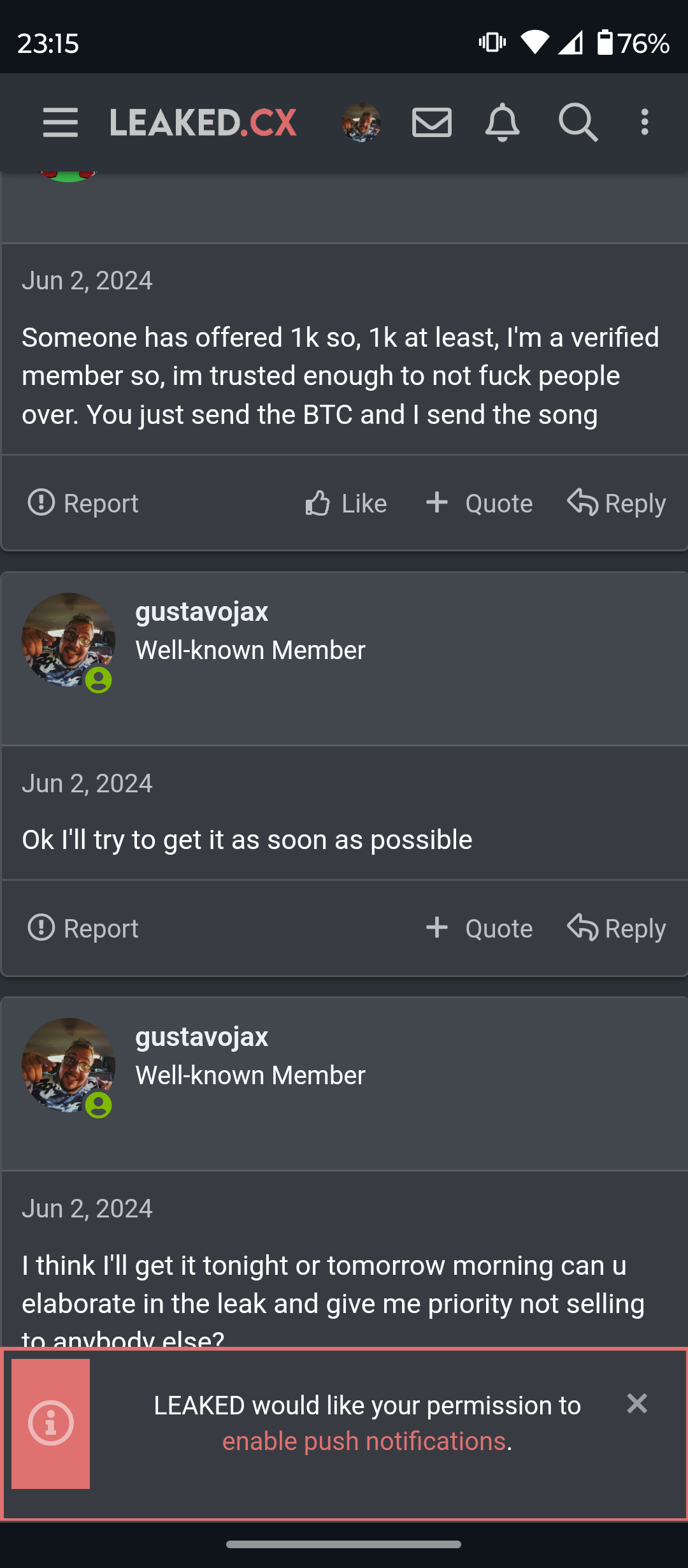Like the BTC song offer post

click(346, 504)
